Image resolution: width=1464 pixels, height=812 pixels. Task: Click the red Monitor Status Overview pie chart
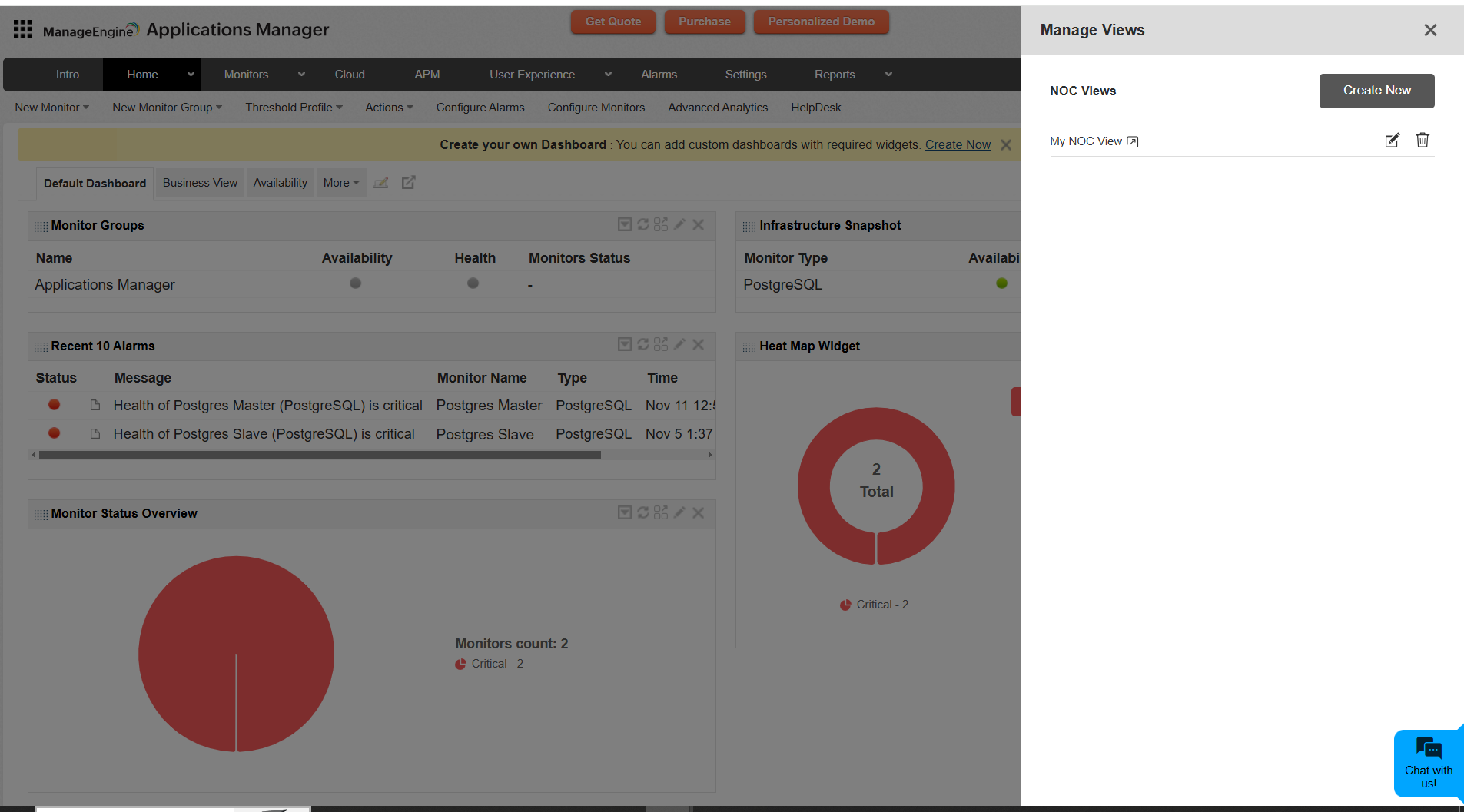pyautogui.click(x=237, y=654)
